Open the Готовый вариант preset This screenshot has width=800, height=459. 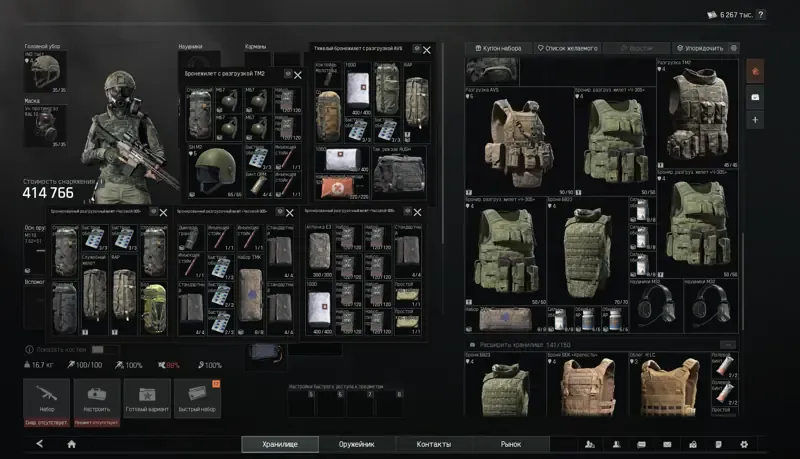147,398
